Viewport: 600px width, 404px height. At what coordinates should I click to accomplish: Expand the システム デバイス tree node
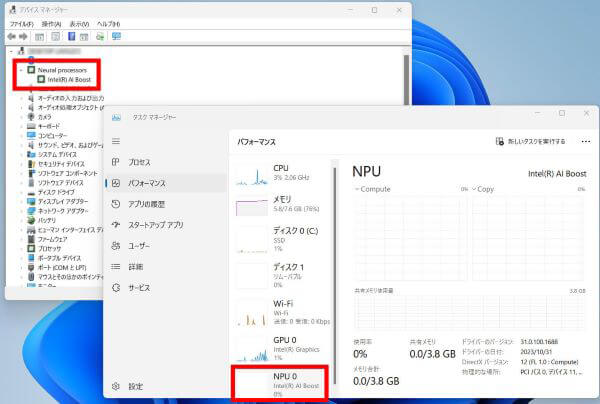click(x=21, y=155)
